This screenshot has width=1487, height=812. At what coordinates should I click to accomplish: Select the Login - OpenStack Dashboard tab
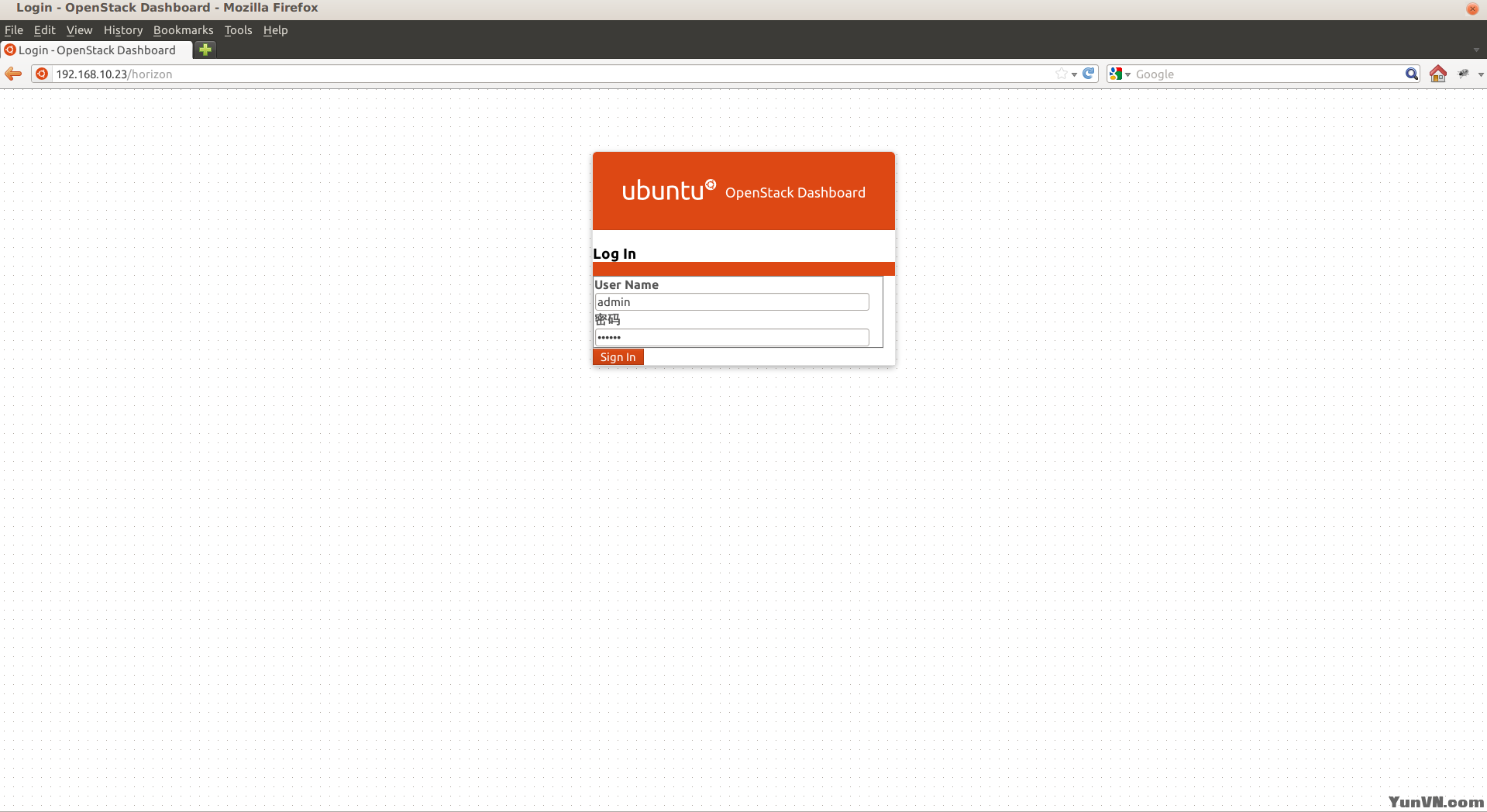click(96, 50)
